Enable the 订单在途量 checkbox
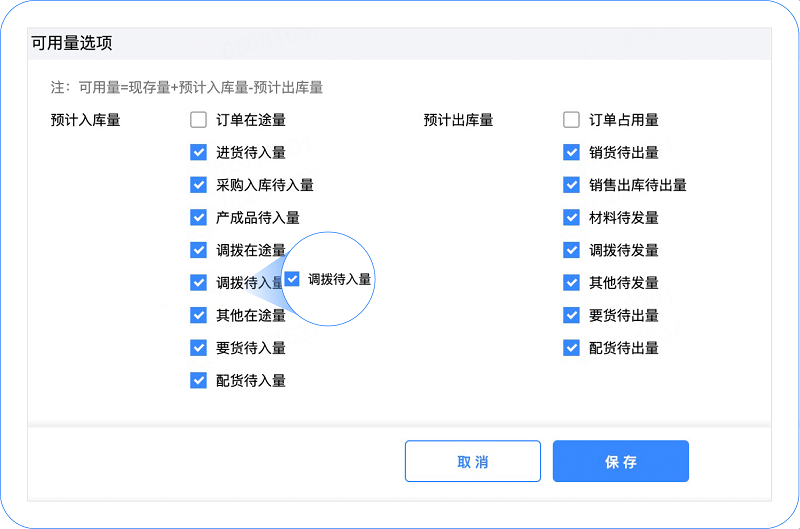This screenshot has width=800, height=529. [198, 120]
